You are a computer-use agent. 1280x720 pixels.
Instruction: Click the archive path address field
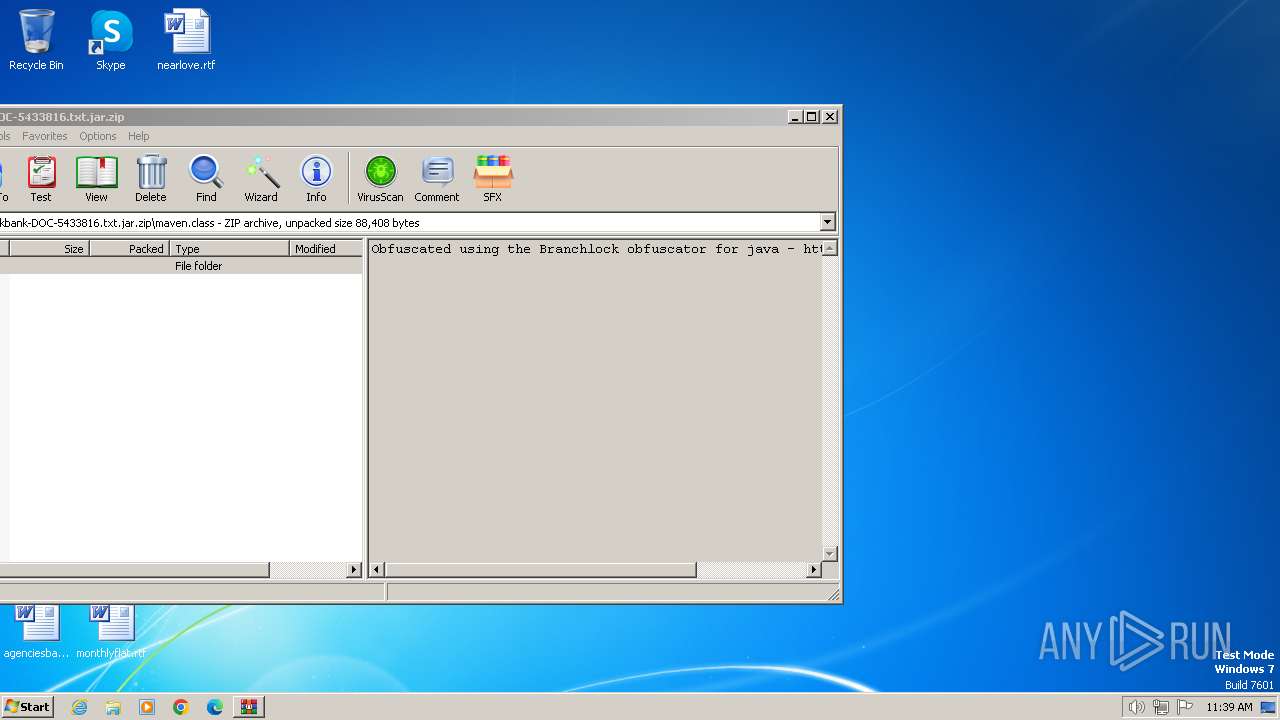click(x=408, y=223)
